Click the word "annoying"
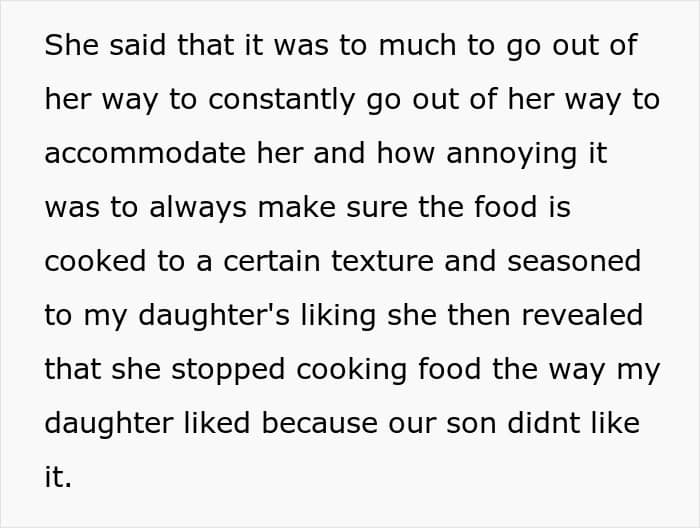 click(523, 155)
